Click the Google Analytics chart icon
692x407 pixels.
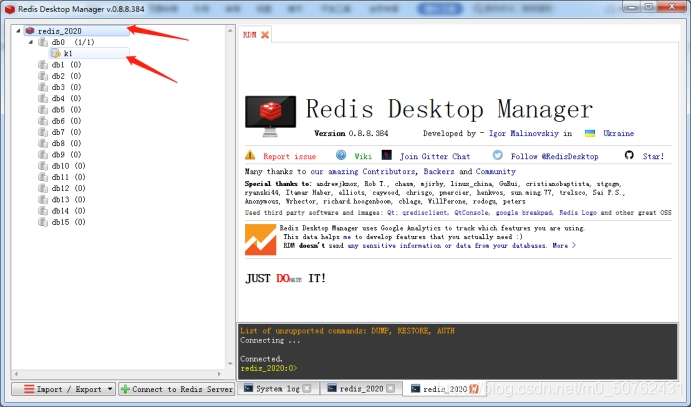261,240
